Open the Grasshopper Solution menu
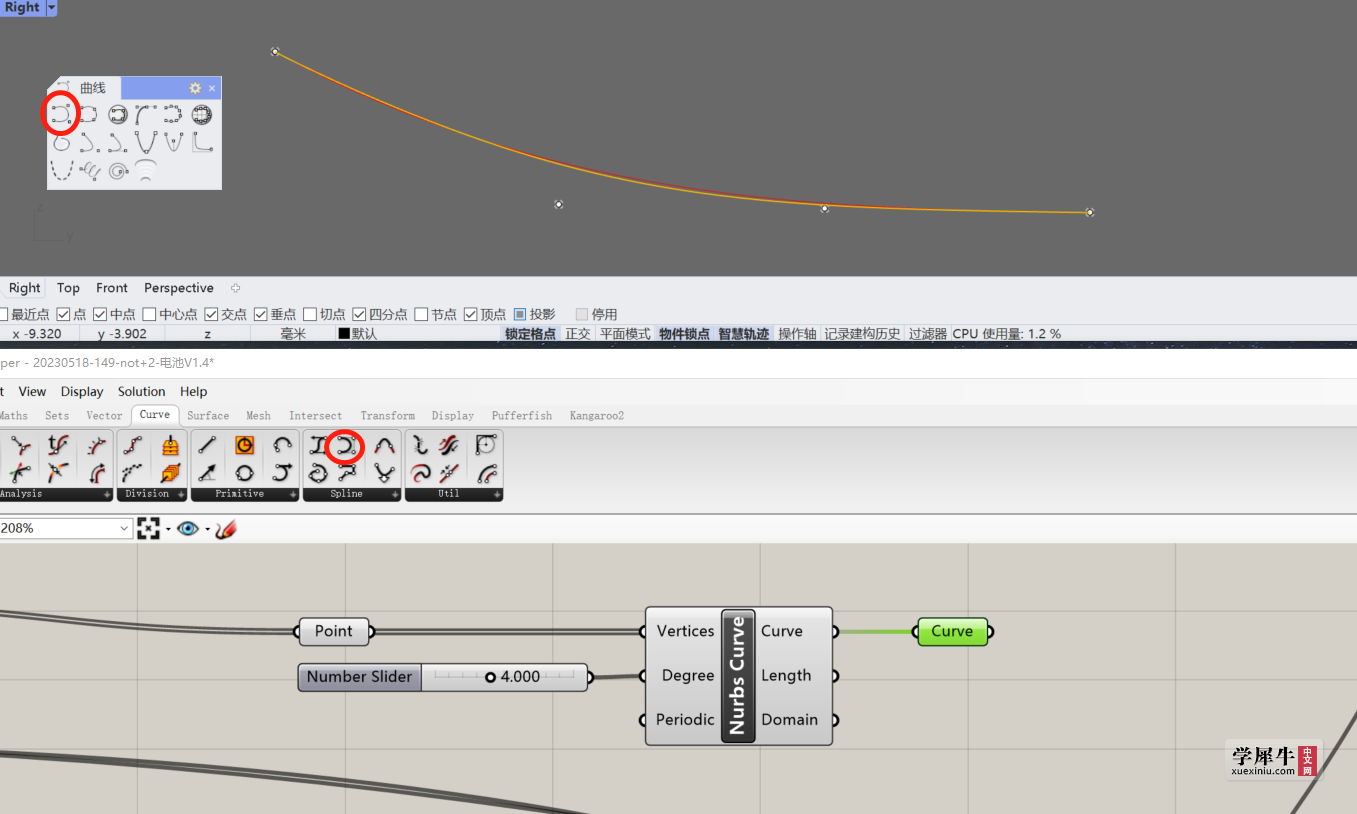 141,391
